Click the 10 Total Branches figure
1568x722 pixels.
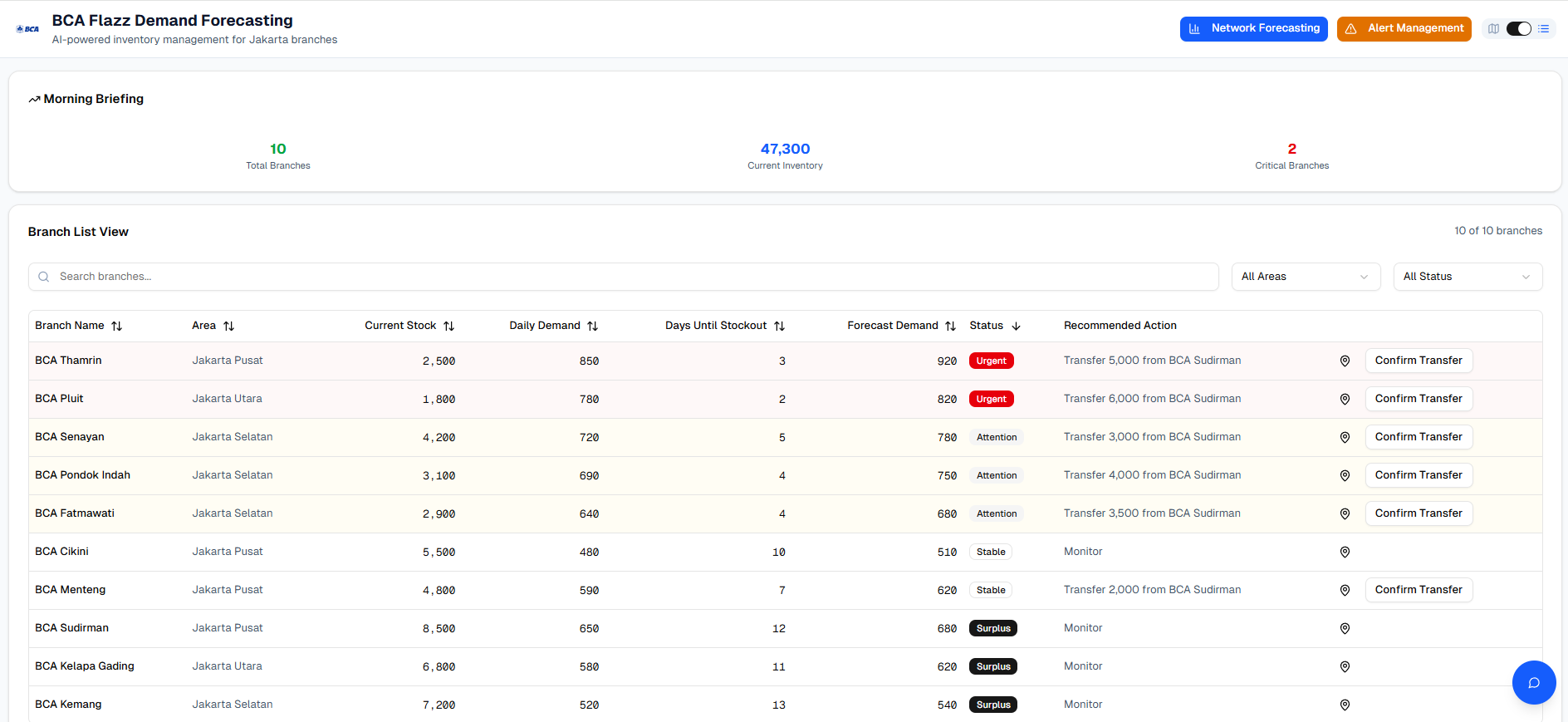click(x=278, y=149)
